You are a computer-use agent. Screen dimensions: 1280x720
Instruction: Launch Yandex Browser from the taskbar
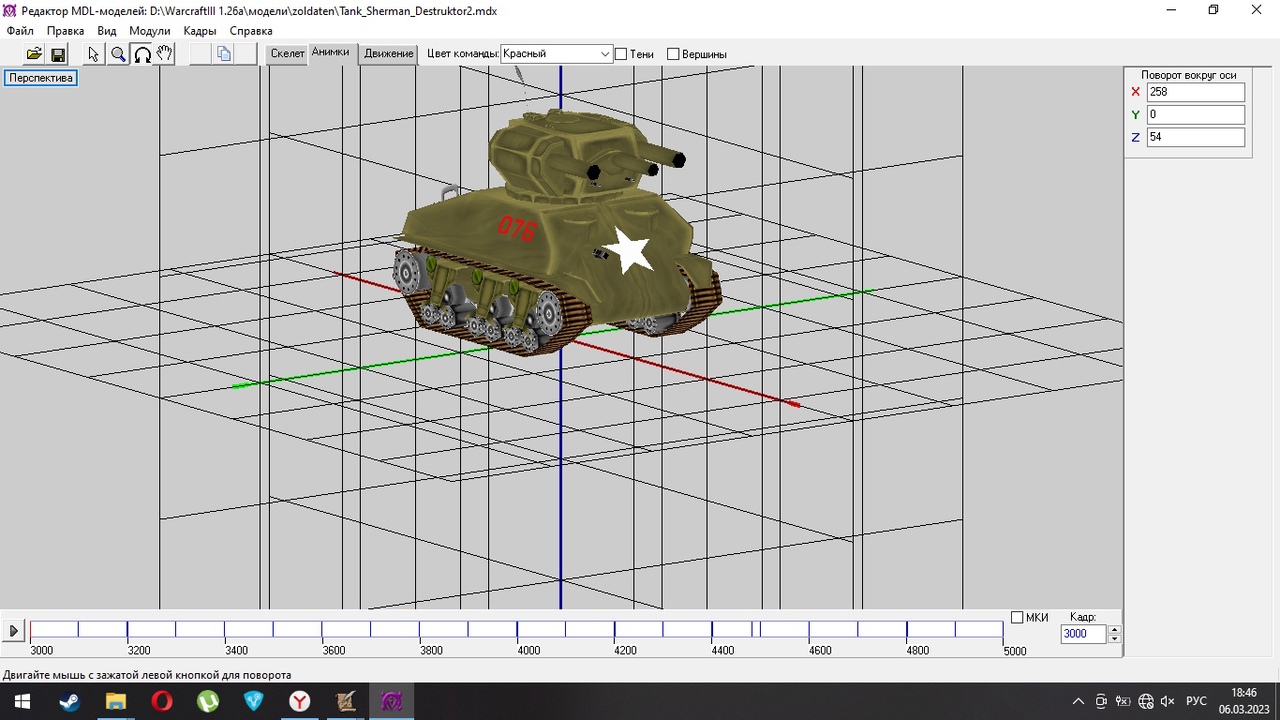(x=299, y=701)
